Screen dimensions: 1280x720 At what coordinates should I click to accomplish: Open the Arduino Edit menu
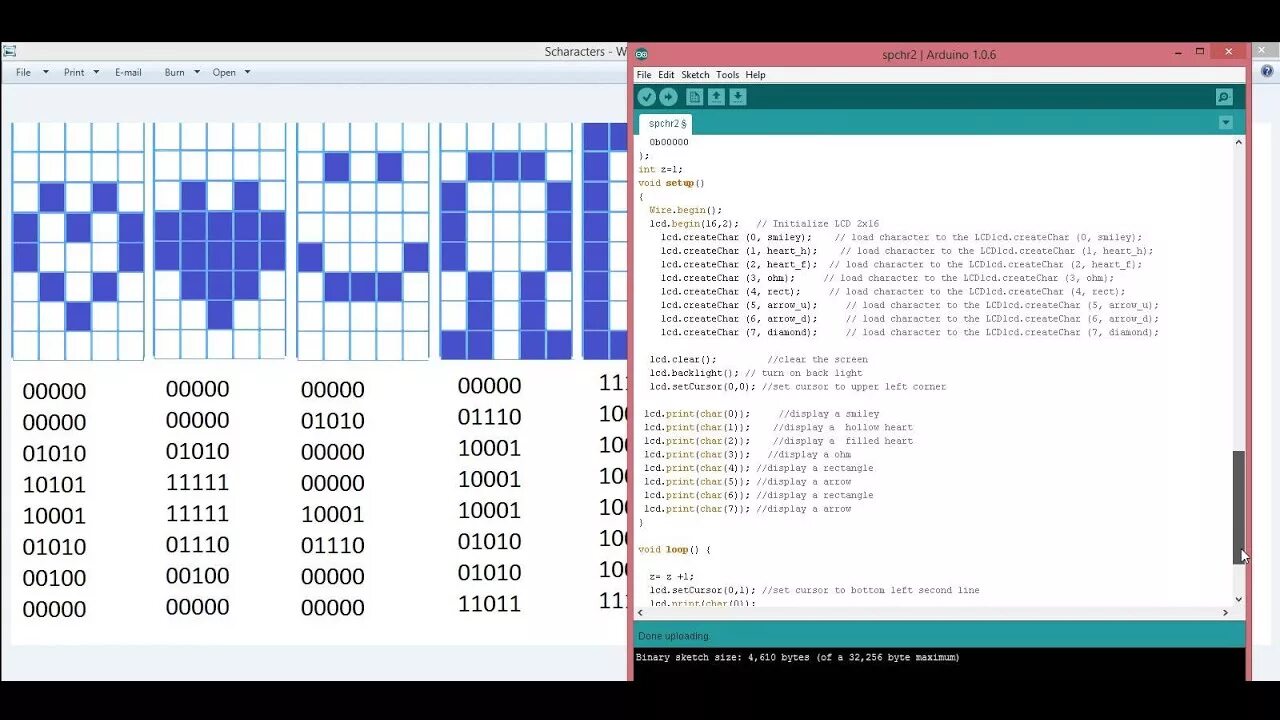coord(666,75)
